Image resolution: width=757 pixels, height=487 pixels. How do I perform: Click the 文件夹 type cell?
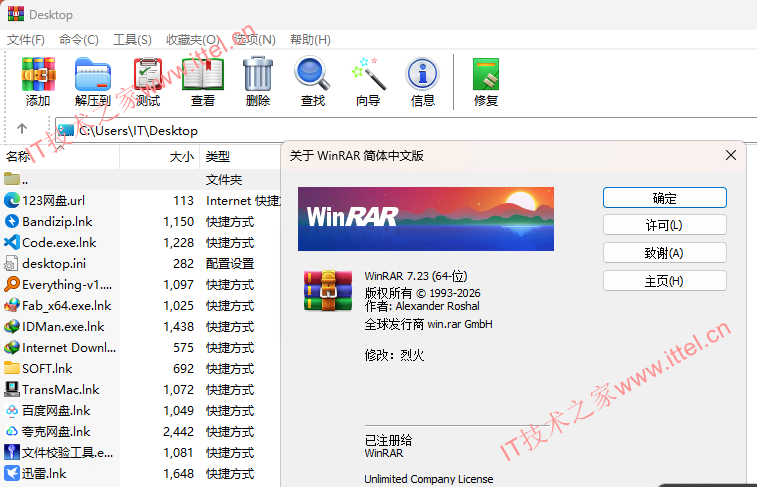(x=224, y=180)
